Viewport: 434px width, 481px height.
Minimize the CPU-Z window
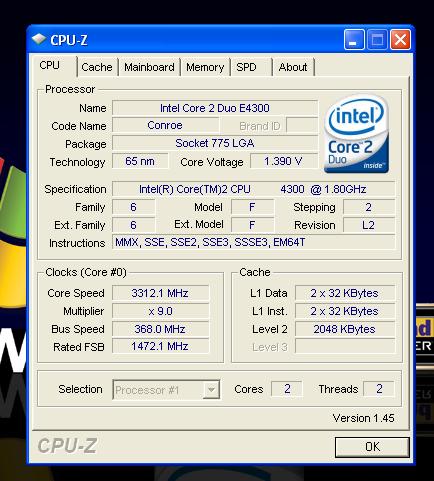[354, 40]
